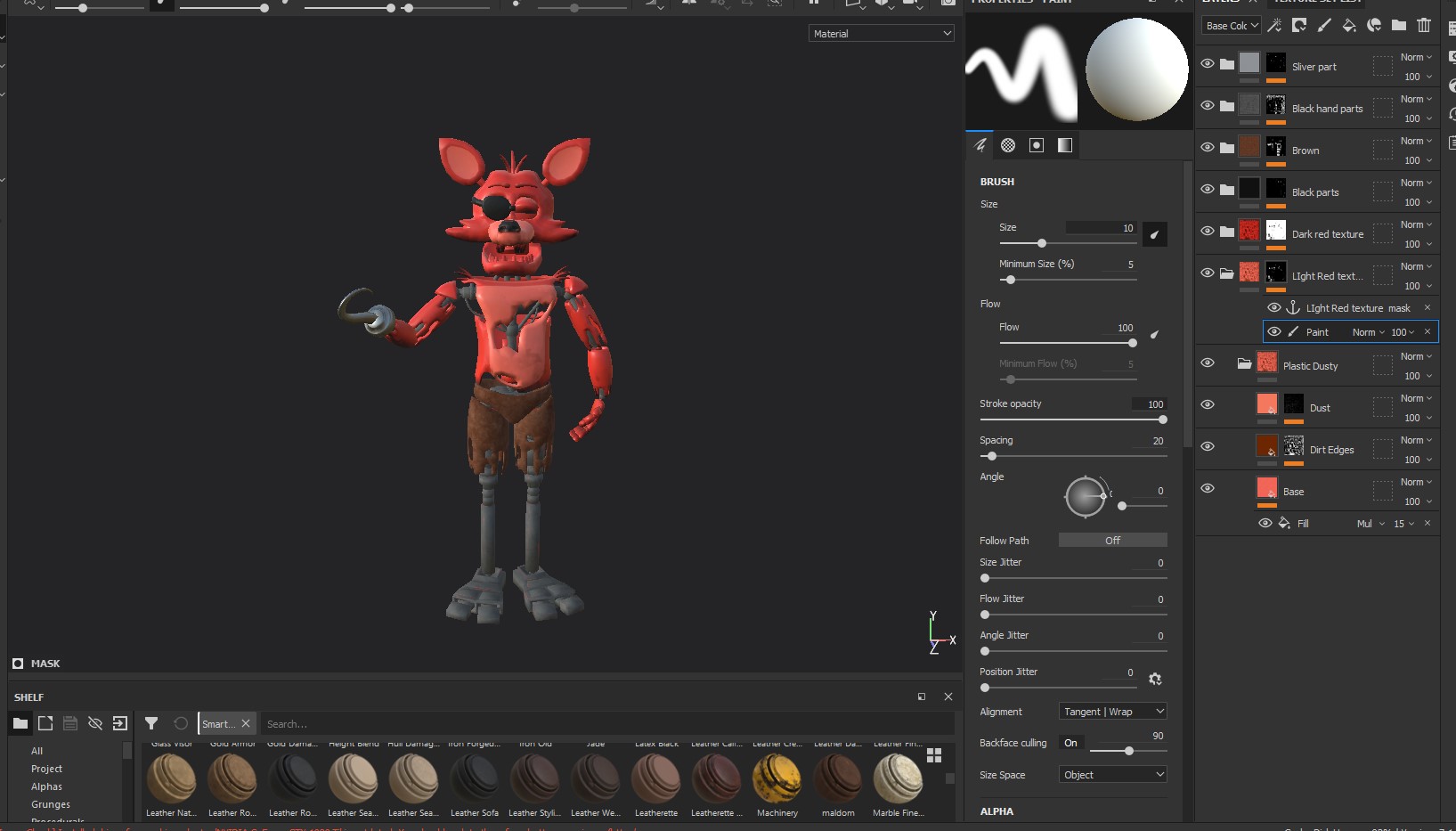Open the viewport Material mode dropdown
This screenshot has width=1456, height=831.
coord(882,33)
